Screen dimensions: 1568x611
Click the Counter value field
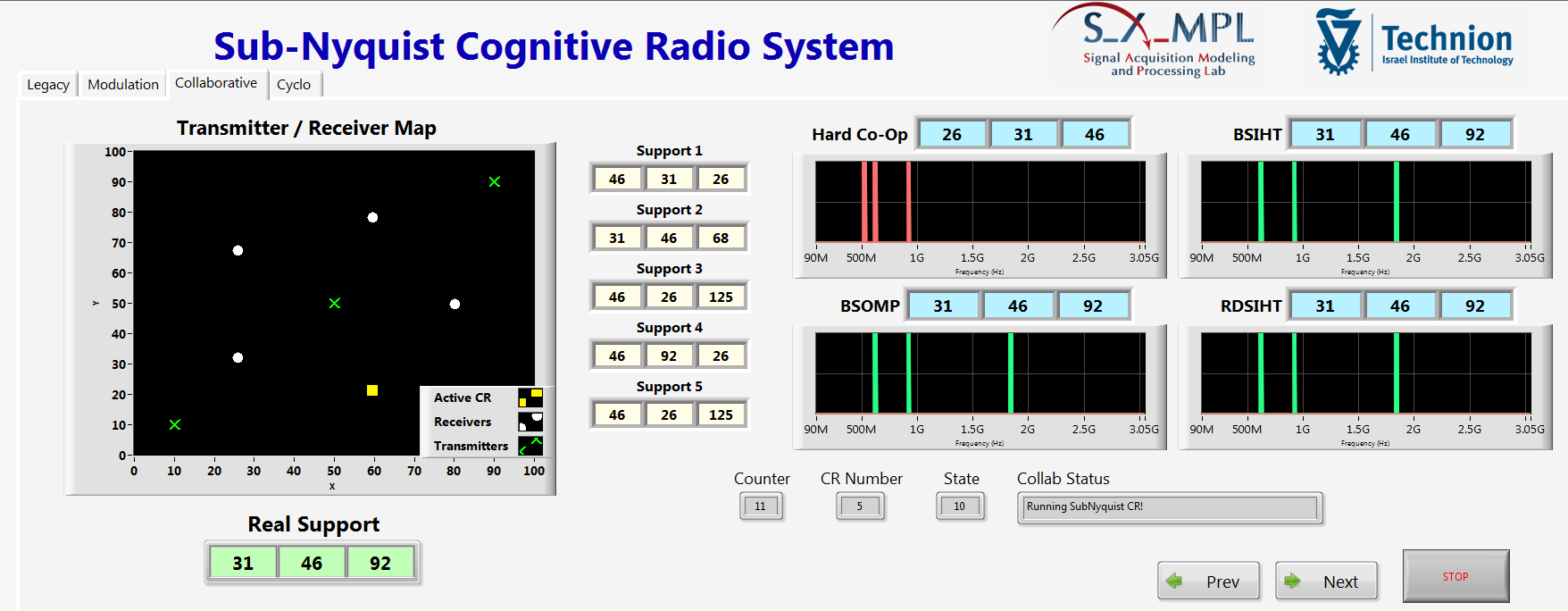(x=761, y=506)
